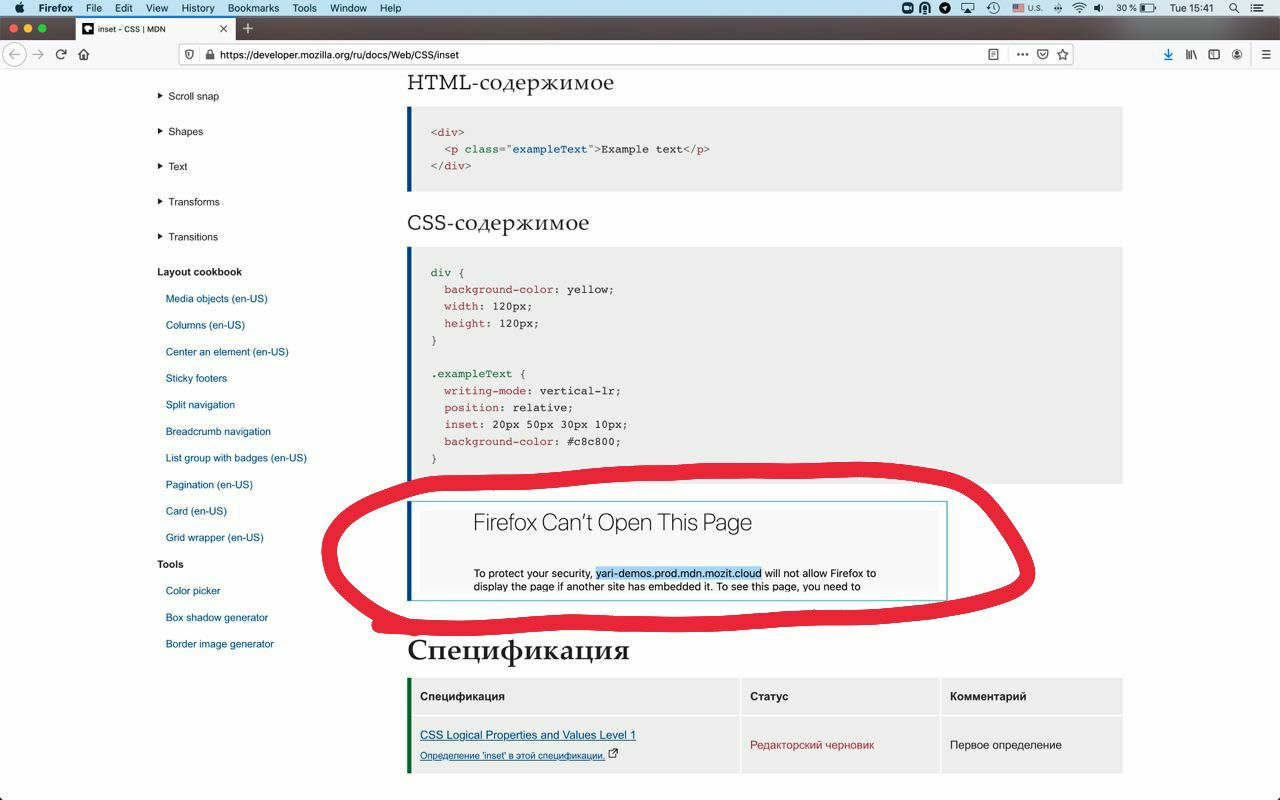Open the inset definition in specification link
The height and width of the screenshot is (800, 1280).
(512, 756)
